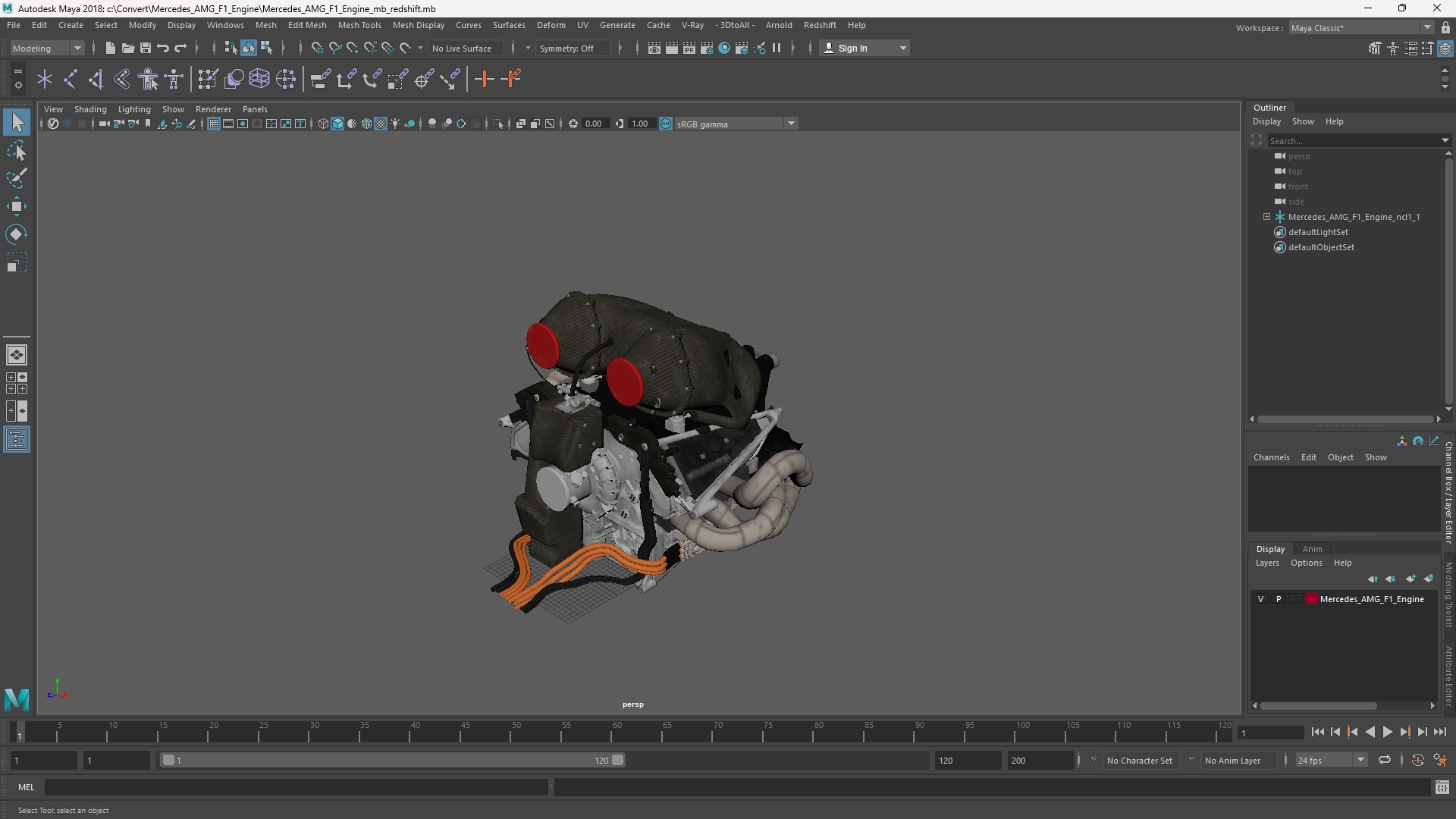
Task: Click the Open Scene folder icon
Action: 127,48
